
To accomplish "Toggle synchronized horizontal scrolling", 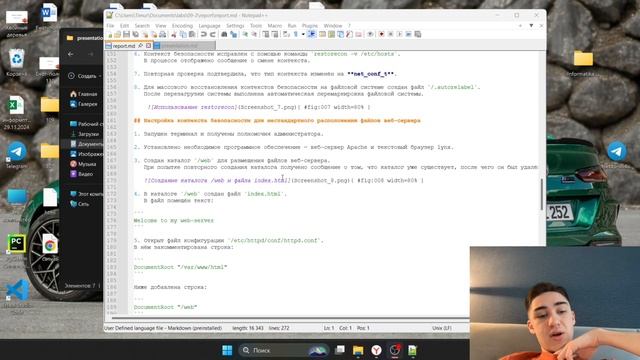I will [x=275, y=34].
